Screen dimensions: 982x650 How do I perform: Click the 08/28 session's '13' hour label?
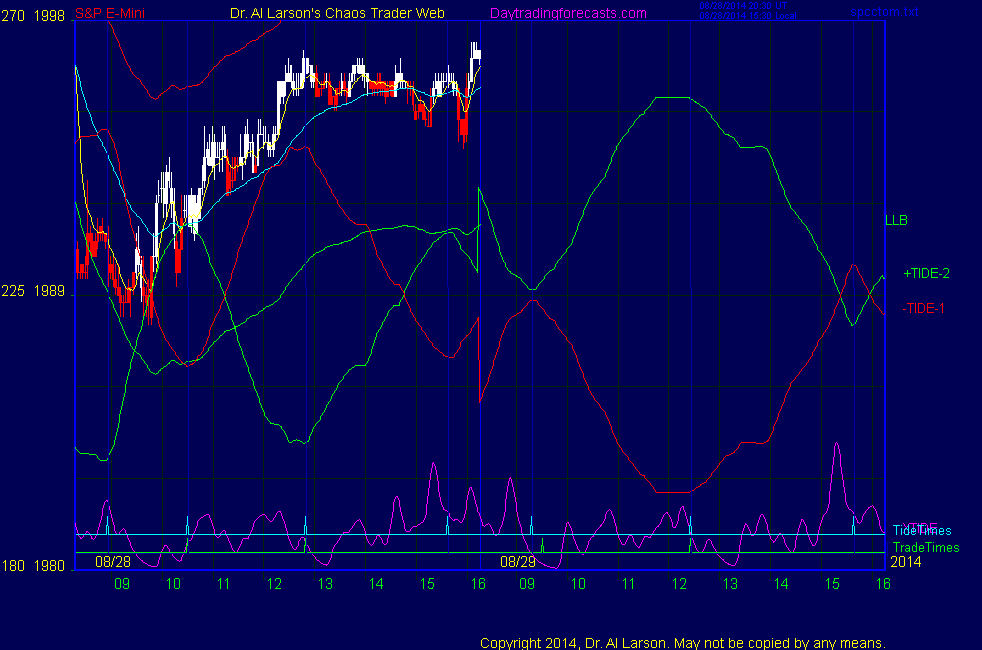click(325, 584)
